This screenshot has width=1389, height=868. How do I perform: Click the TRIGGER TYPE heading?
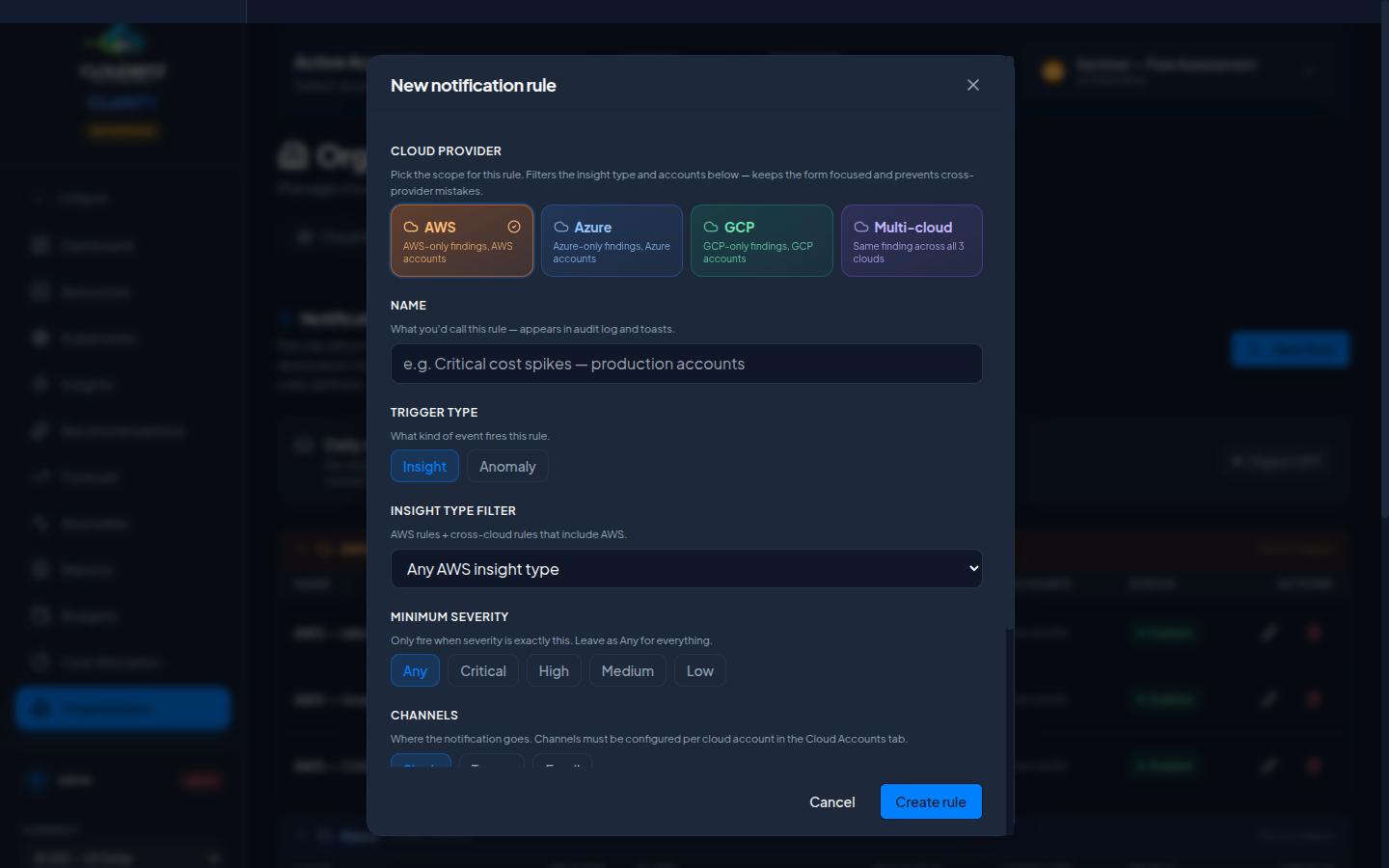(434, 413)
